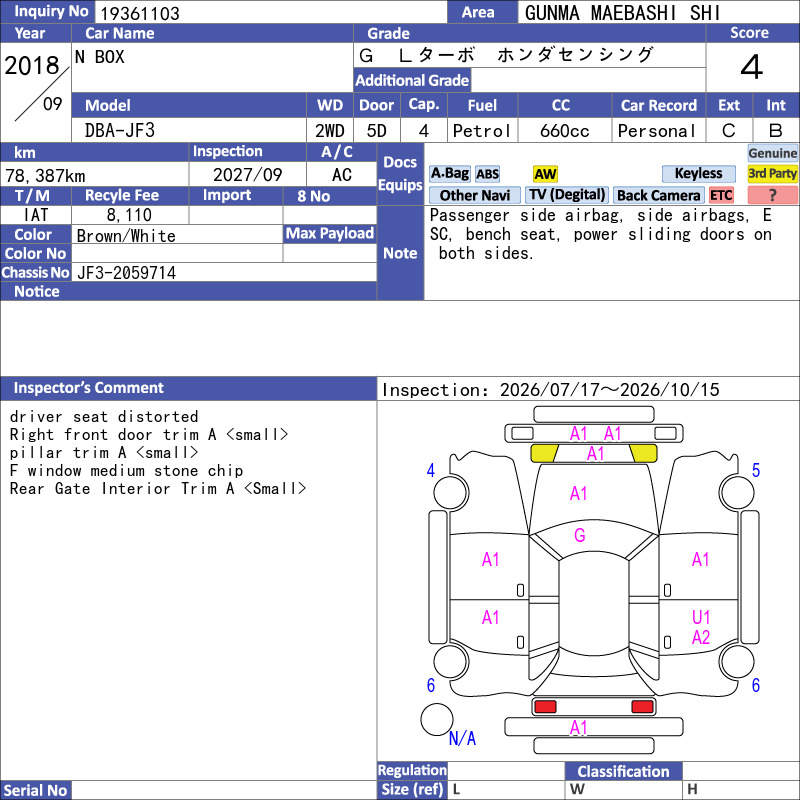Click inspection date 2027/09

[x=247, y=174]
